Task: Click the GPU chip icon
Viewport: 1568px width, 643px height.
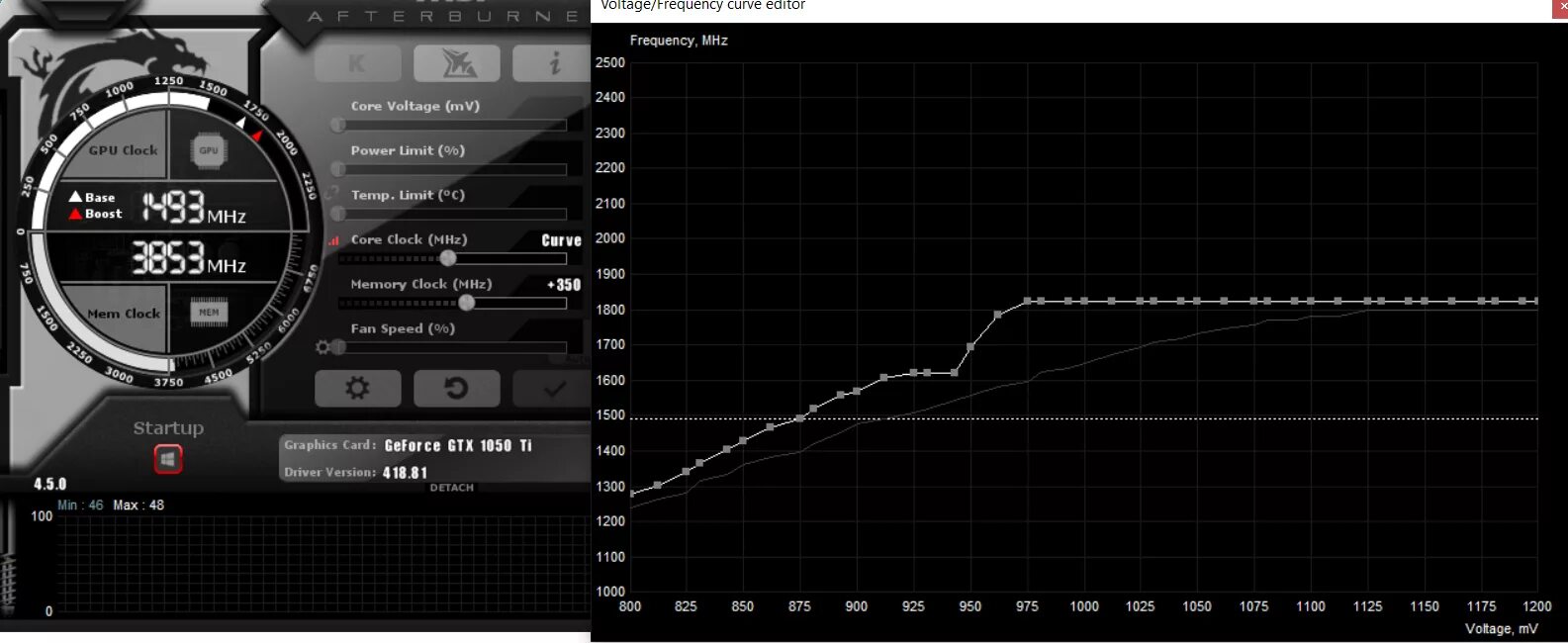Action: pos(209,150)
